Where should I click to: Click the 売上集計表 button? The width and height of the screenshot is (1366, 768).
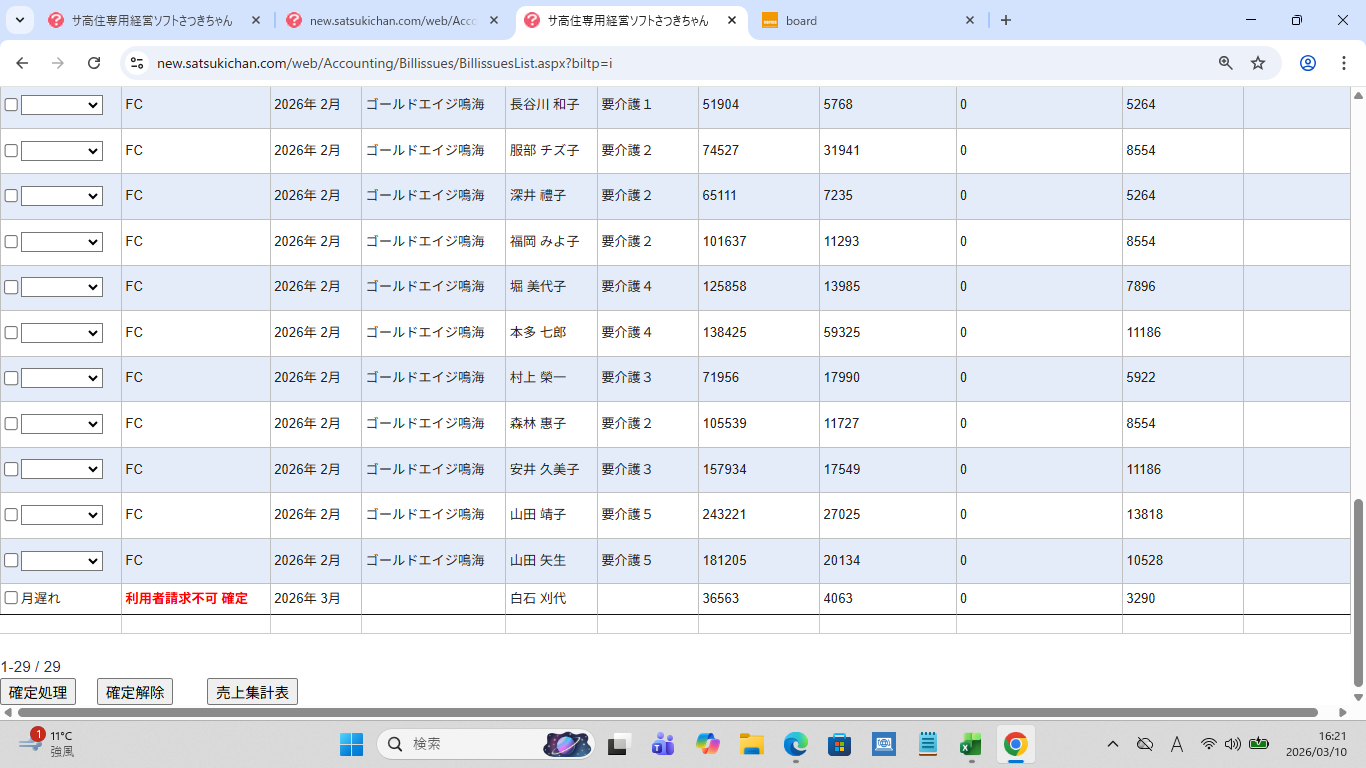point(252,692)
